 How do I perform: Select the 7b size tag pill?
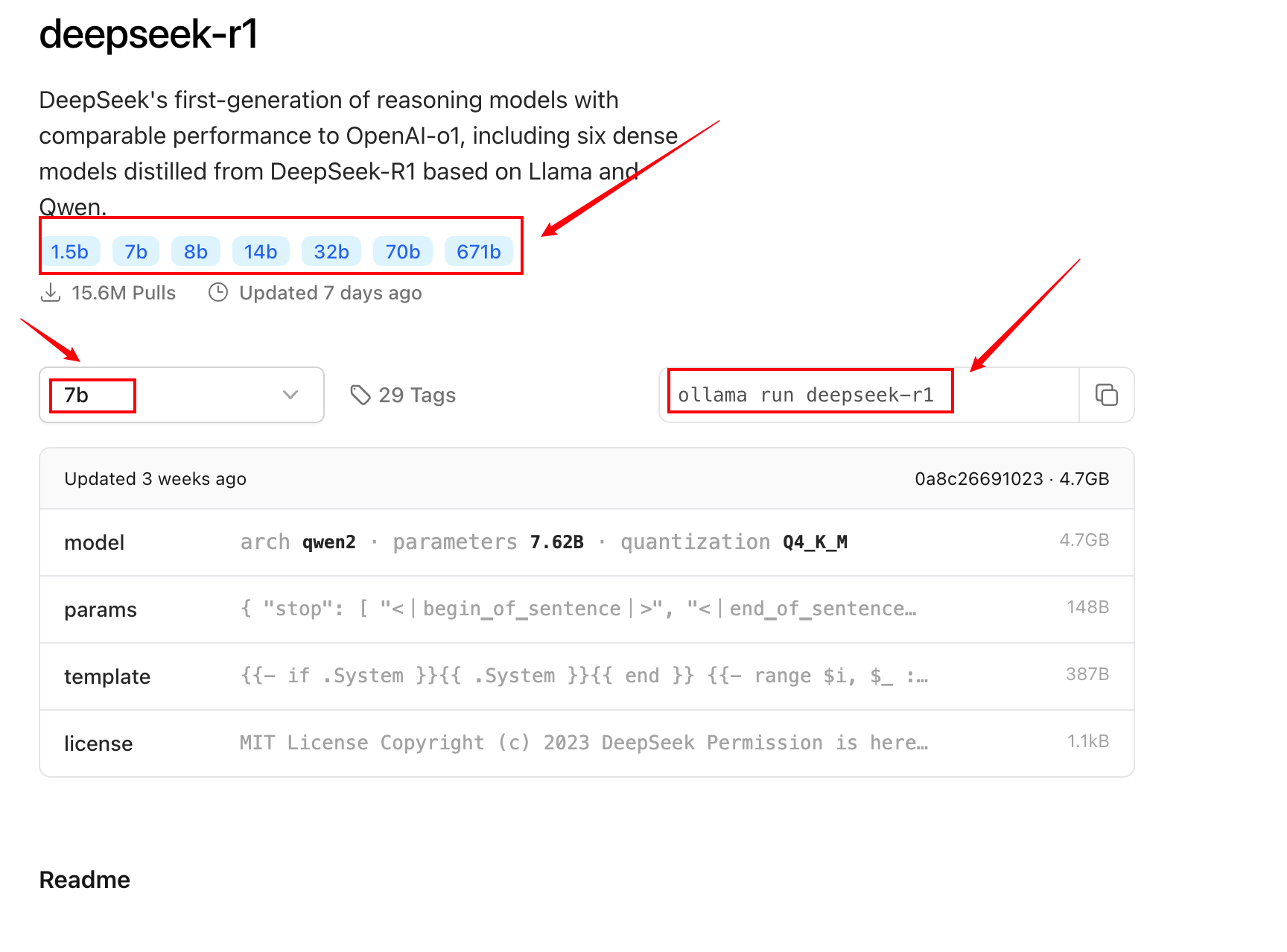[136, 252]
